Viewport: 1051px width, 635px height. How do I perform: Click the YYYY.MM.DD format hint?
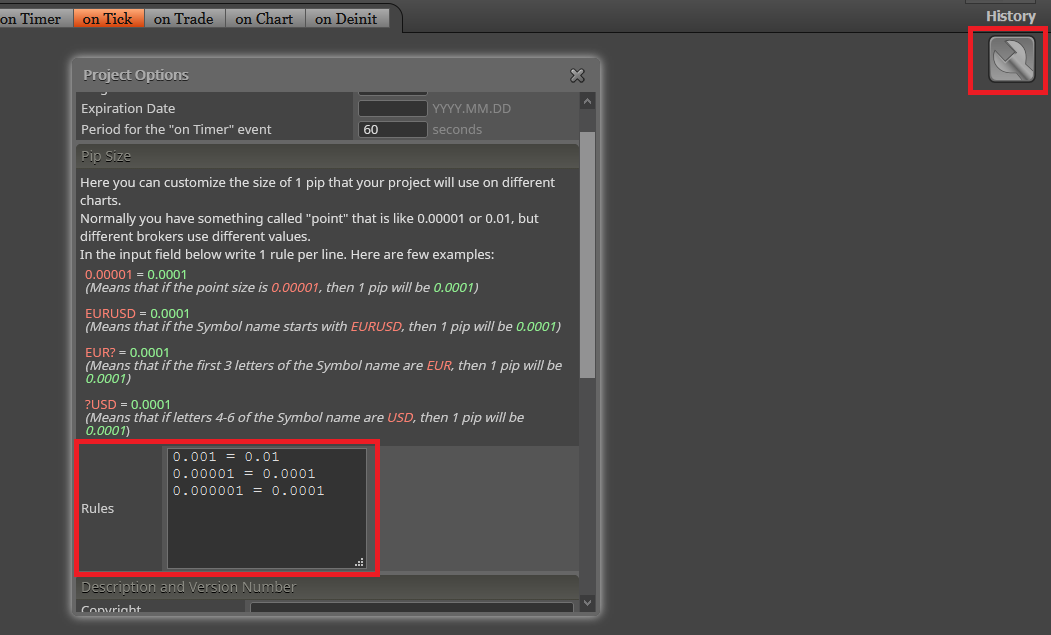click(471, 108)
